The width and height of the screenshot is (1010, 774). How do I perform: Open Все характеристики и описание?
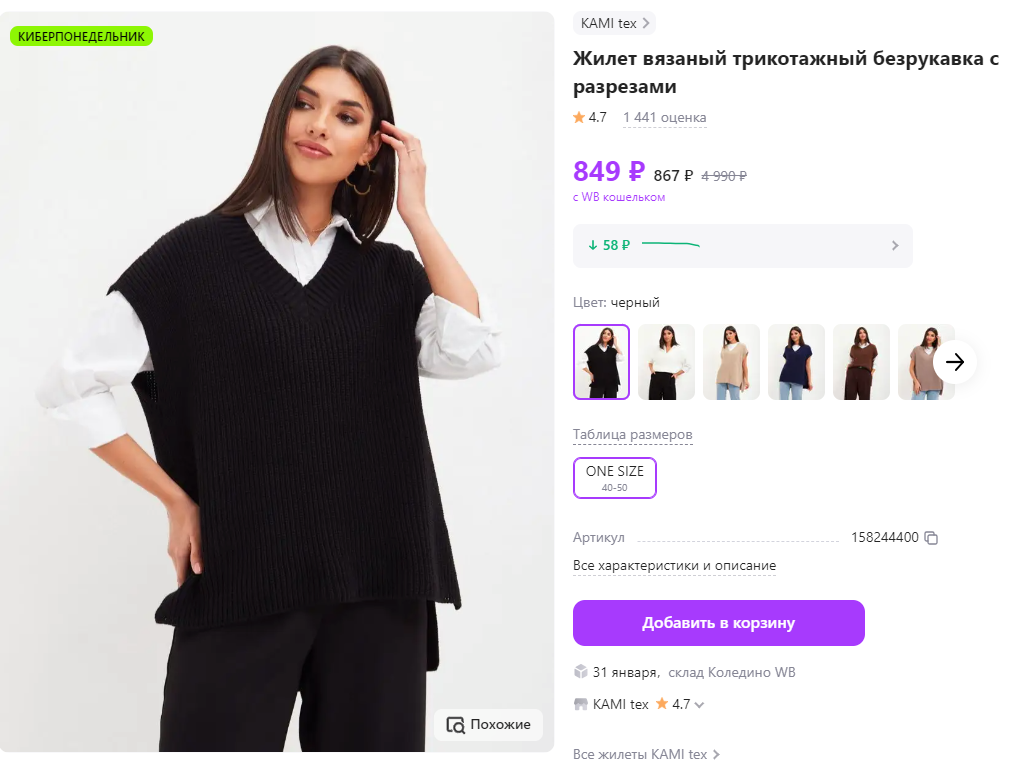coord(673,565)
